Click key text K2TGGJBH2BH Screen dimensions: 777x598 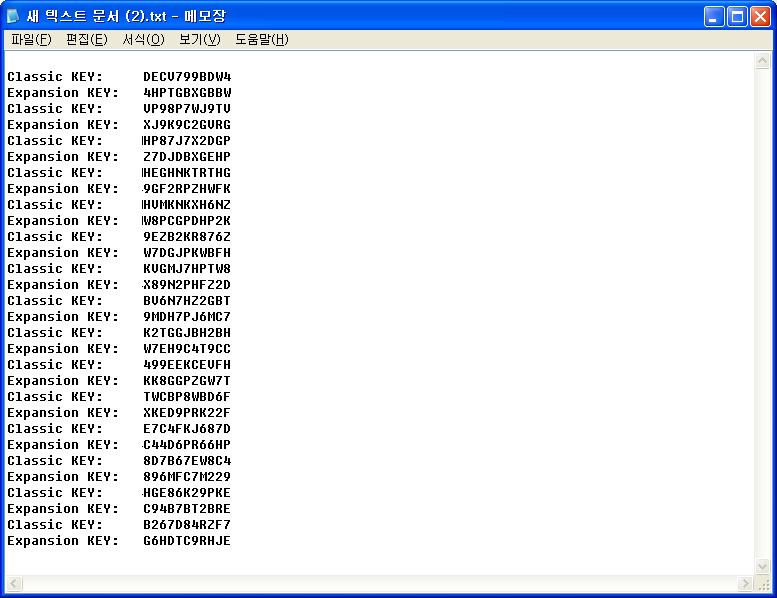click(x=187, y=332)
